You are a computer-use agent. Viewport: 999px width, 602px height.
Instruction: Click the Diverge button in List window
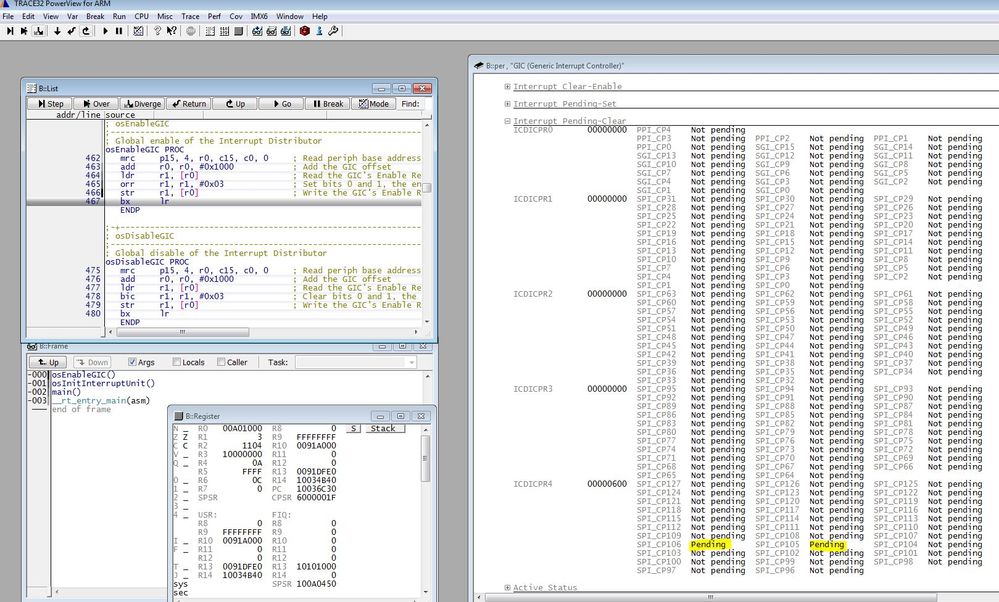pos(142,103)
